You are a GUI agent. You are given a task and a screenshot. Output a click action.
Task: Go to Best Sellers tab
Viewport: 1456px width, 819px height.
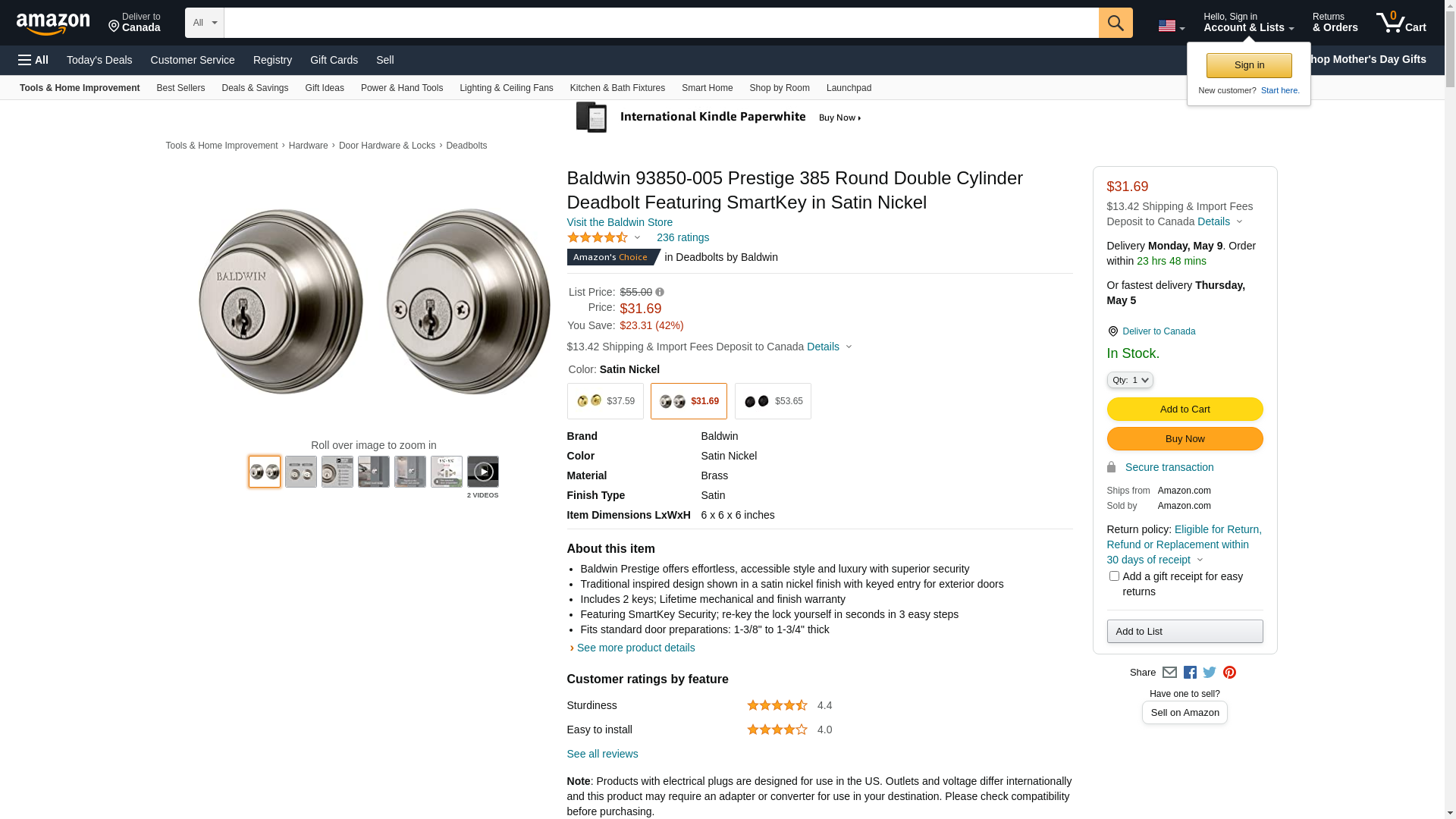[180, 88]
